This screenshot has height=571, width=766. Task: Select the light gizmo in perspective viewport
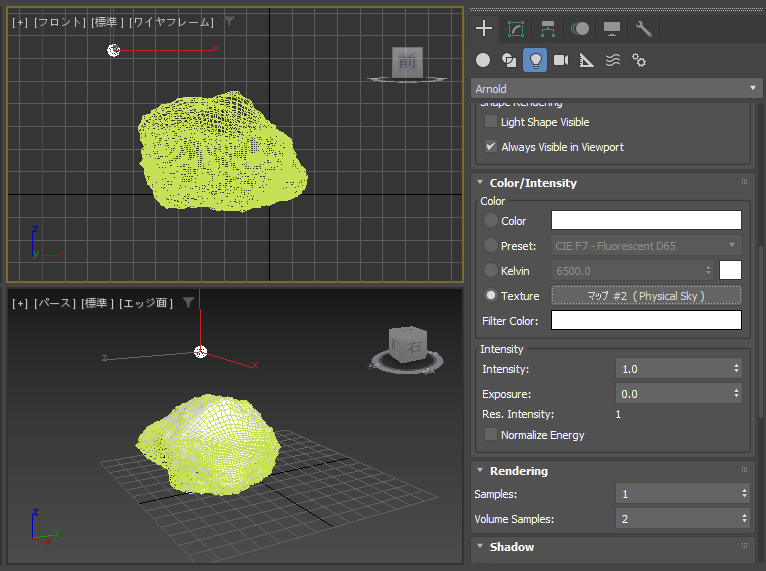tap(200, 352)
